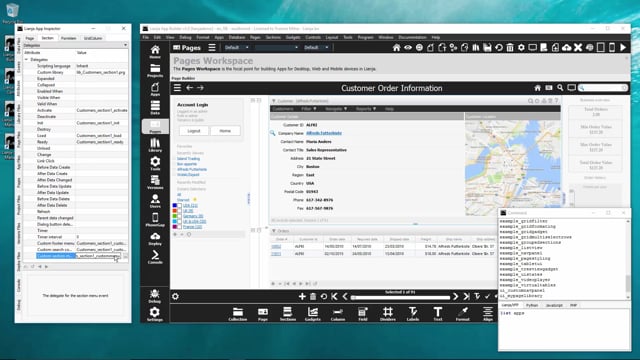This screenshot has height=360, width=640.
Task: Check the UK checkbox in the Instant Selections list
Action: [179, 211]
